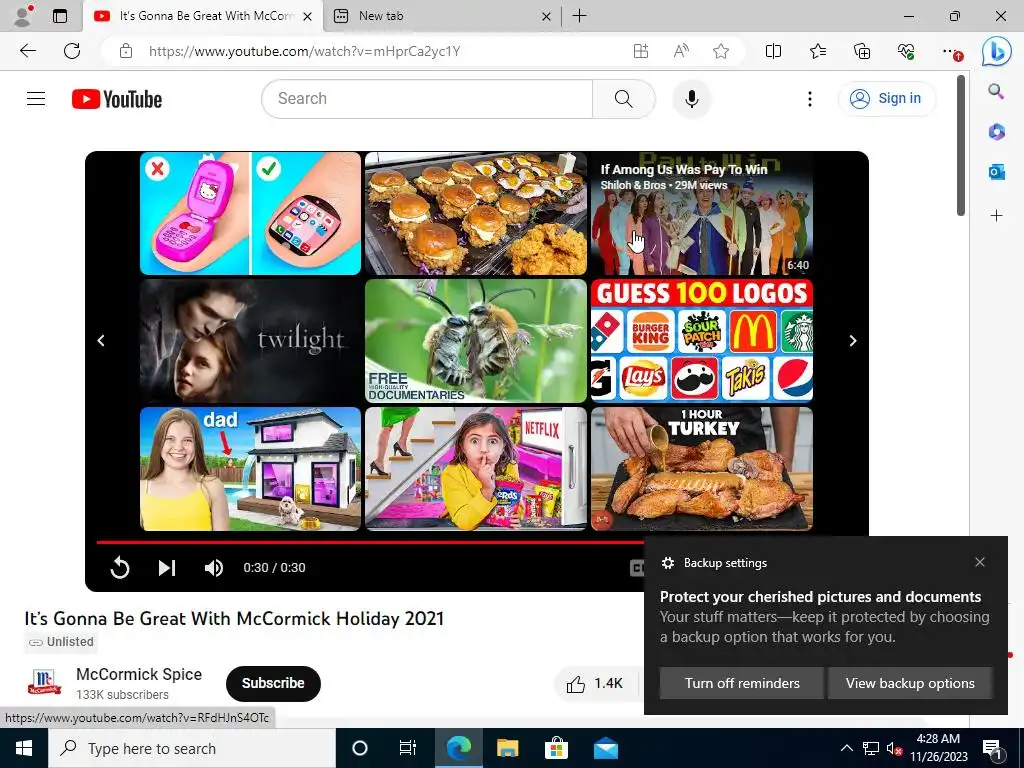Switch to the New tab tab

point(441,16)
